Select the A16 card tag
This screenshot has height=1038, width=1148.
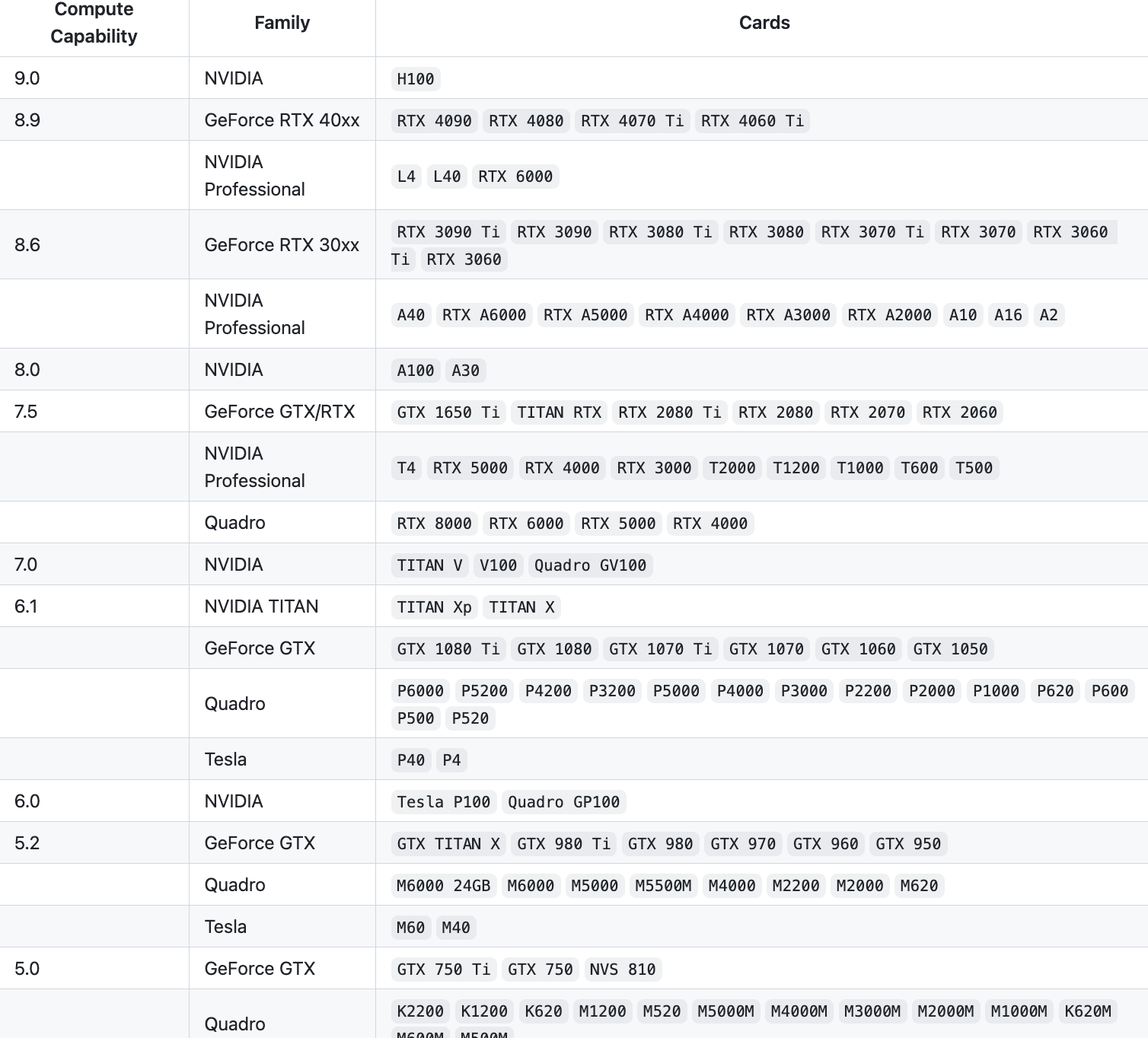1008,315
